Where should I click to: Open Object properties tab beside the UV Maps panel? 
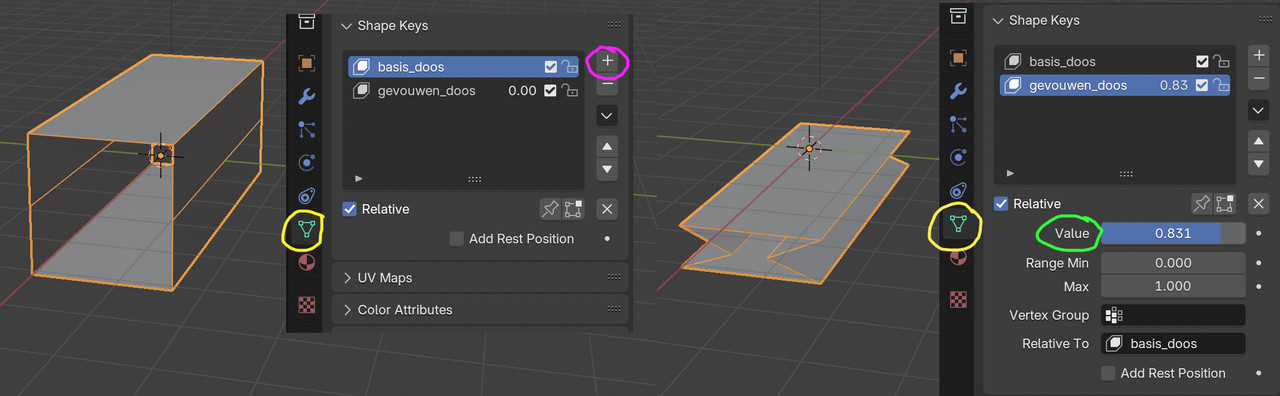click(306, 62)
